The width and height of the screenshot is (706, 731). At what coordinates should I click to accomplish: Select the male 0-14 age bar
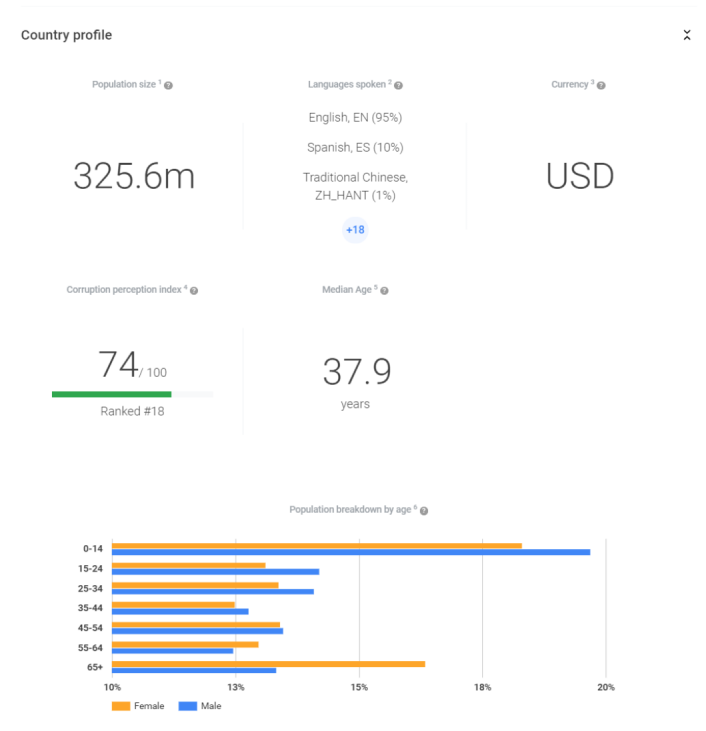click(x=350, y=552)
